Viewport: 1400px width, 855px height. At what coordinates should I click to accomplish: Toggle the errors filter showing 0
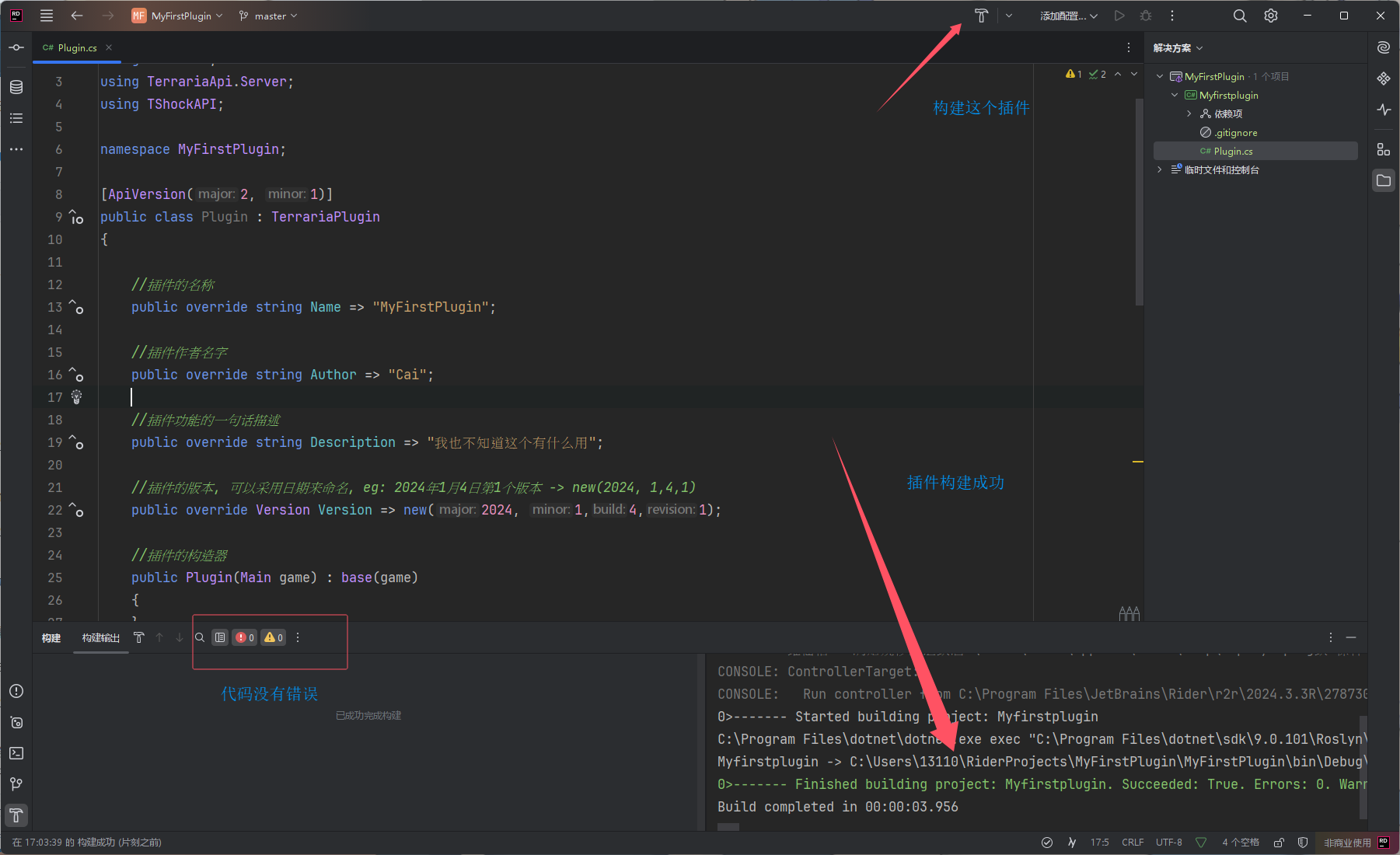tap(245, 637)
